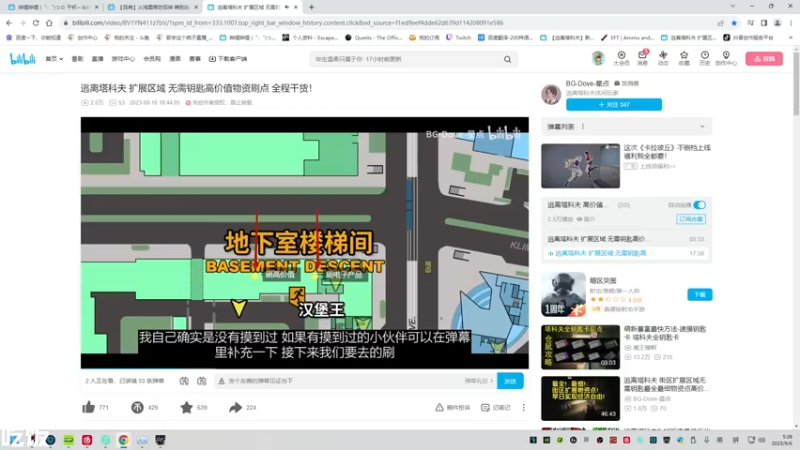Viewport: 800px width, 450px height.
Task: Open the 番剧 navigation item
Action: pos(77,59)
